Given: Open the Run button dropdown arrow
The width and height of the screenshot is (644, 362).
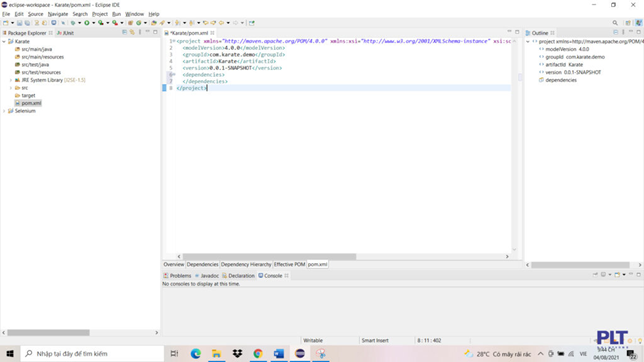Looking at the screenshot, I should [x=93, y=23].
